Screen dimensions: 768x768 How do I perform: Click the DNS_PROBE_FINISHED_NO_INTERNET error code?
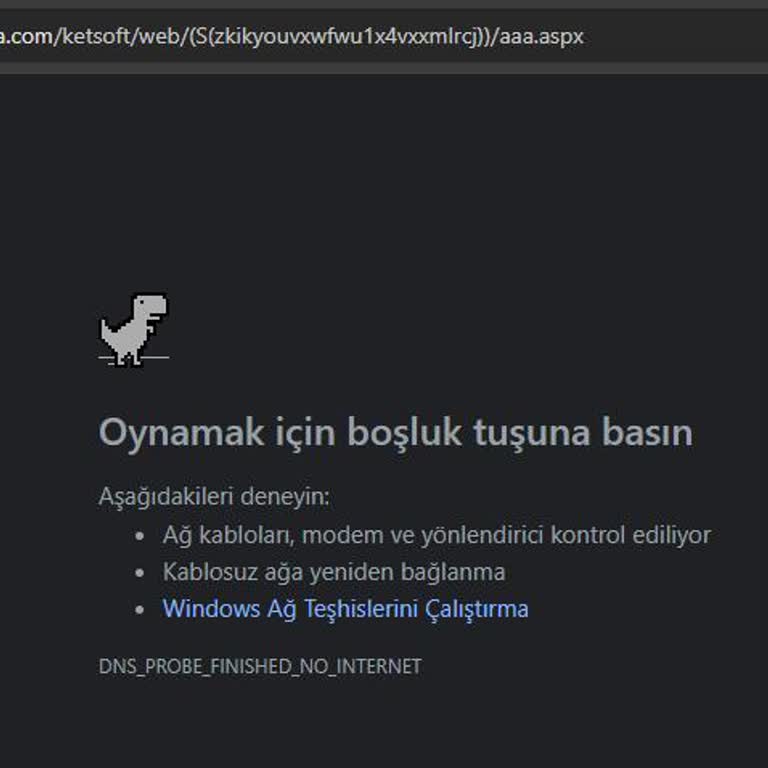coord(260,666)
